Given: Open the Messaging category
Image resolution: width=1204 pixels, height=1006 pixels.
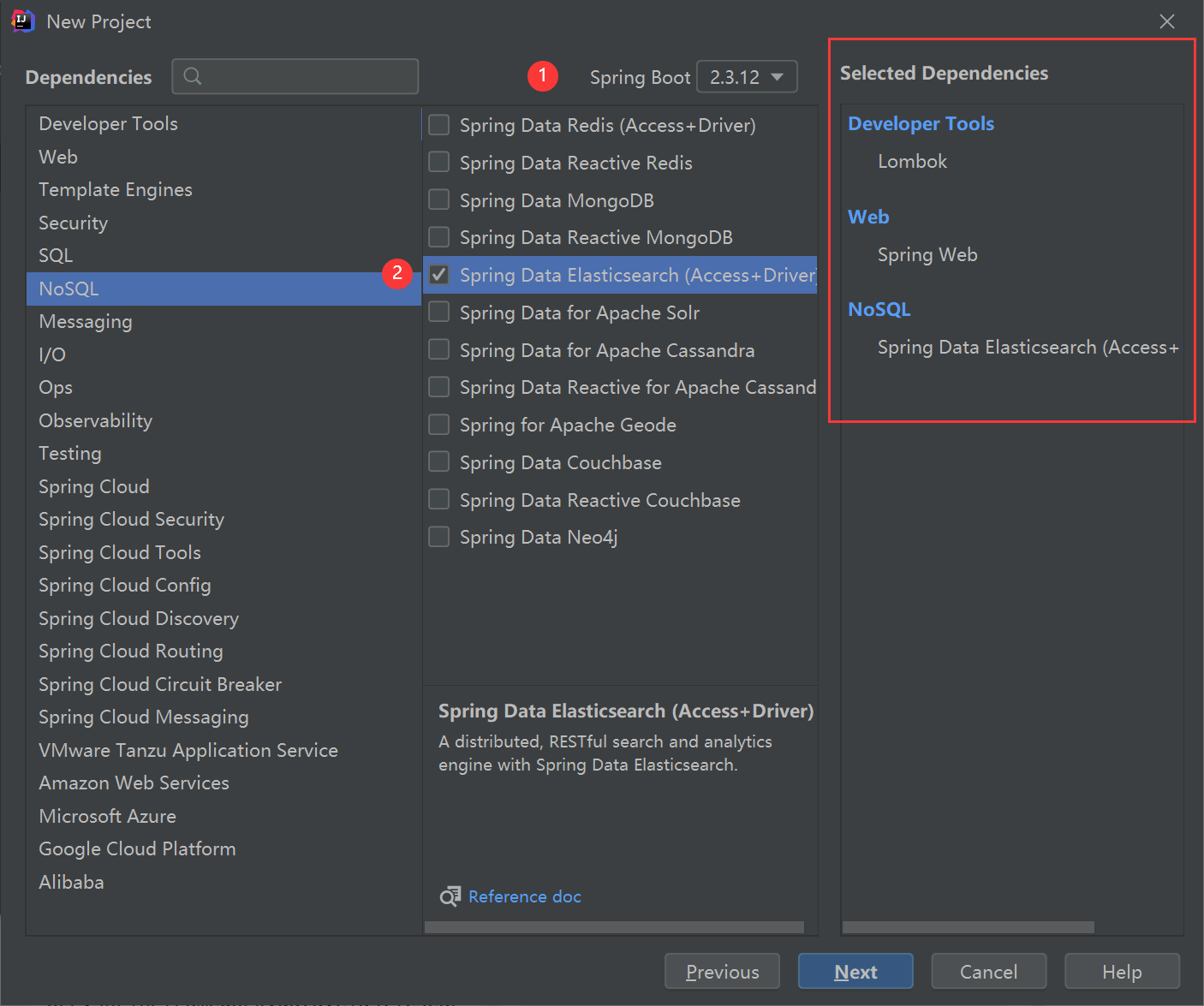Looking at the screenshot, I should (x=224, y=321).
